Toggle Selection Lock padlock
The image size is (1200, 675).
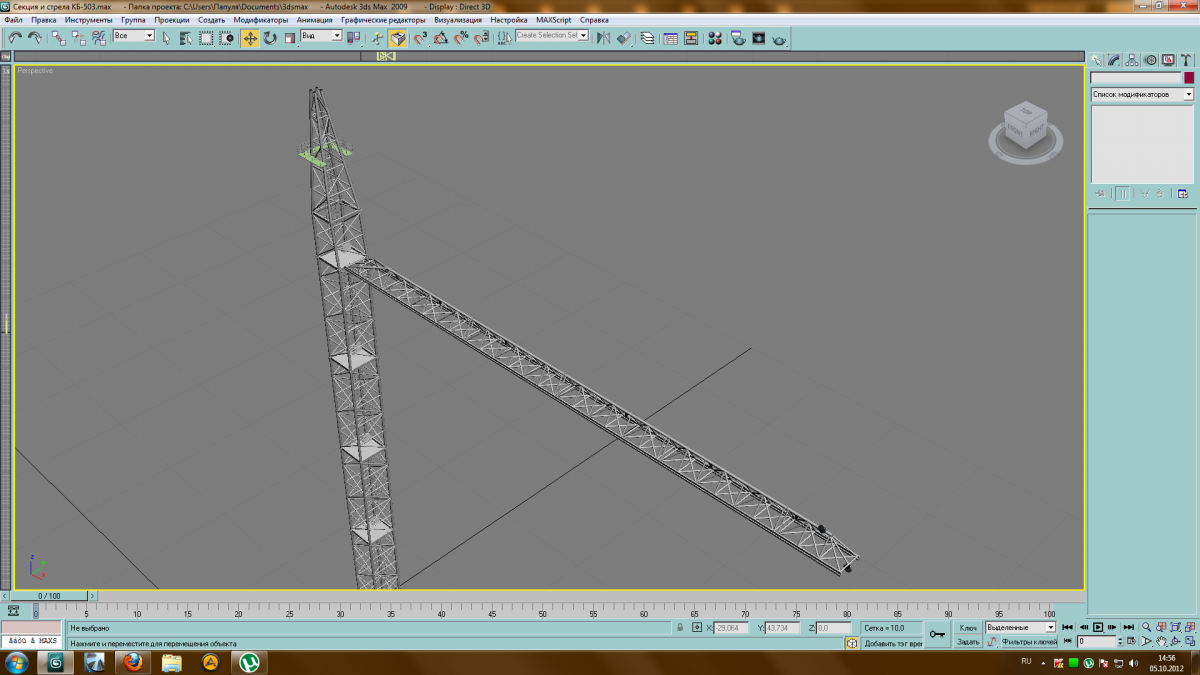click(680, 628)
